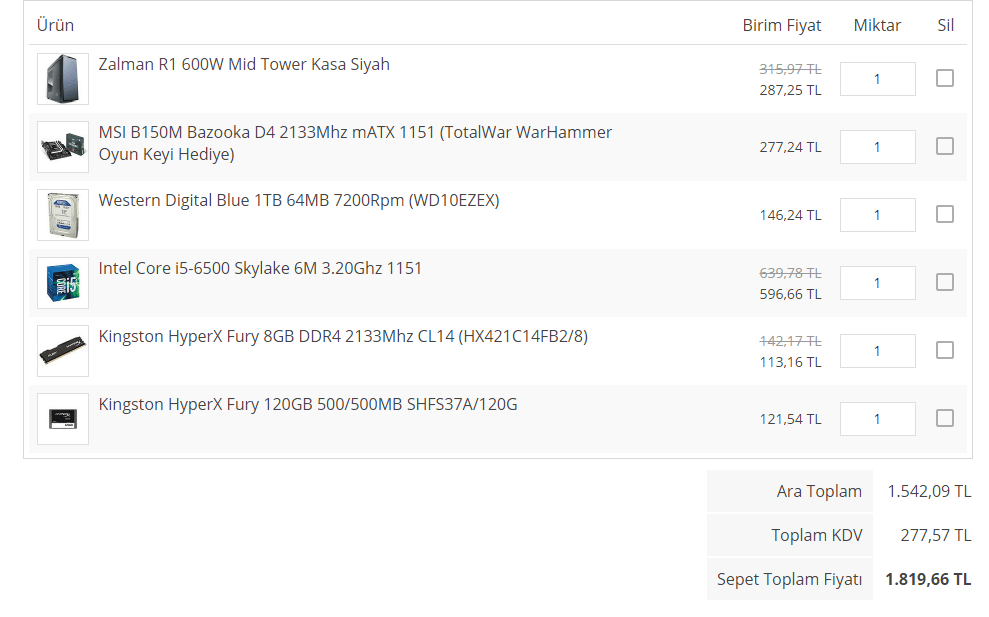Open Kingston HyperX Fury 120GB SSD link

308,404
